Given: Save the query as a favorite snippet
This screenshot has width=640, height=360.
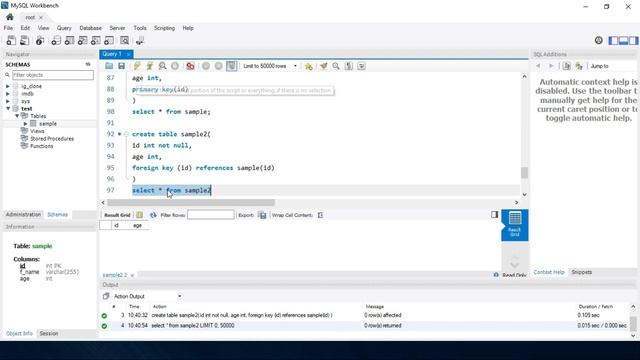Looking at the screenshot, I should [309, 66].
